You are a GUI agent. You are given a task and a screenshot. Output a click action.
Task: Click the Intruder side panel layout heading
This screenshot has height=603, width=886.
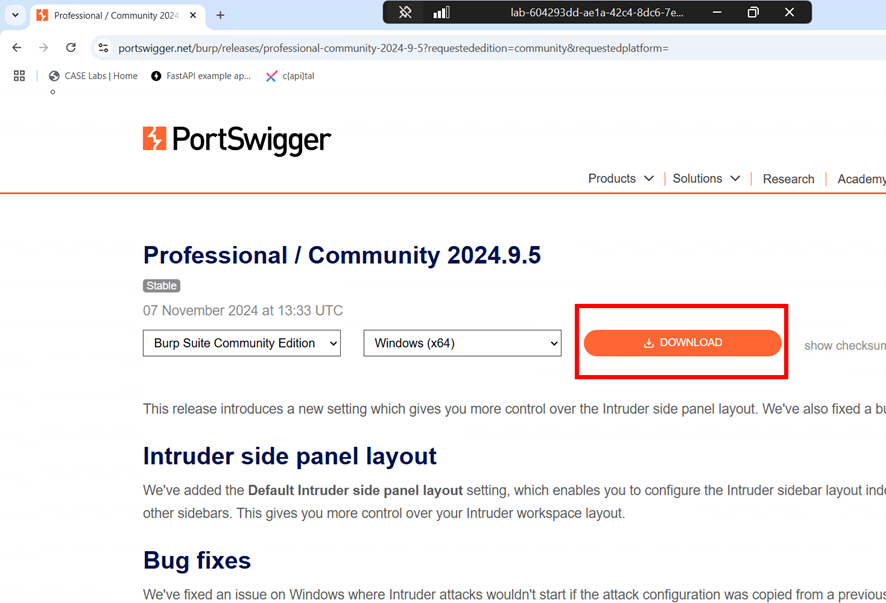(x=290, y=456)
